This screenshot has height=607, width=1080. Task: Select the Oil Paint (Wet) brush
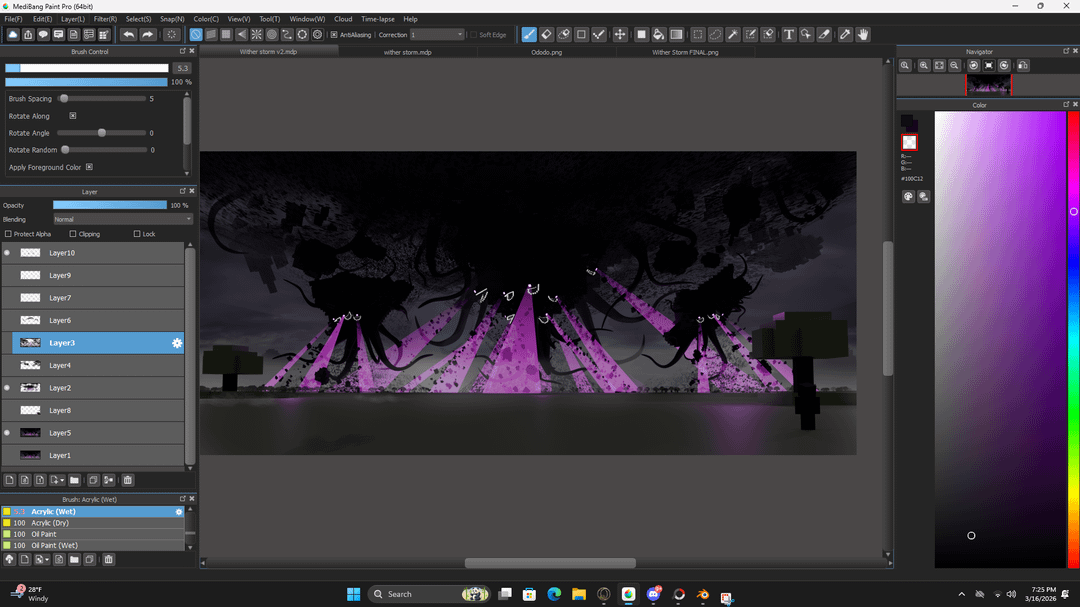click(54, 546)
